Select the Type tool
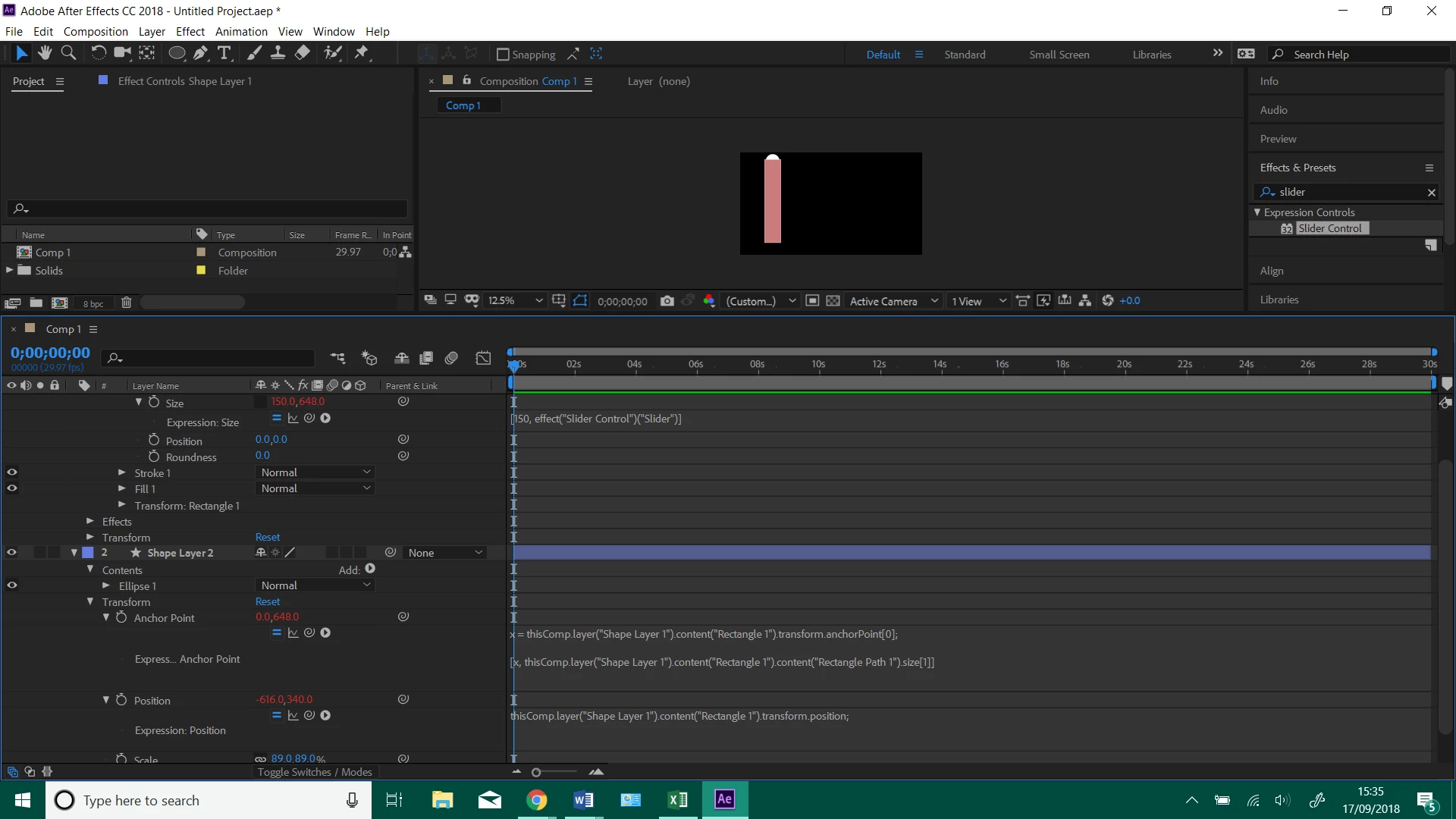Viewport: 1456px width, 819px height. click(x=224, y=53)
